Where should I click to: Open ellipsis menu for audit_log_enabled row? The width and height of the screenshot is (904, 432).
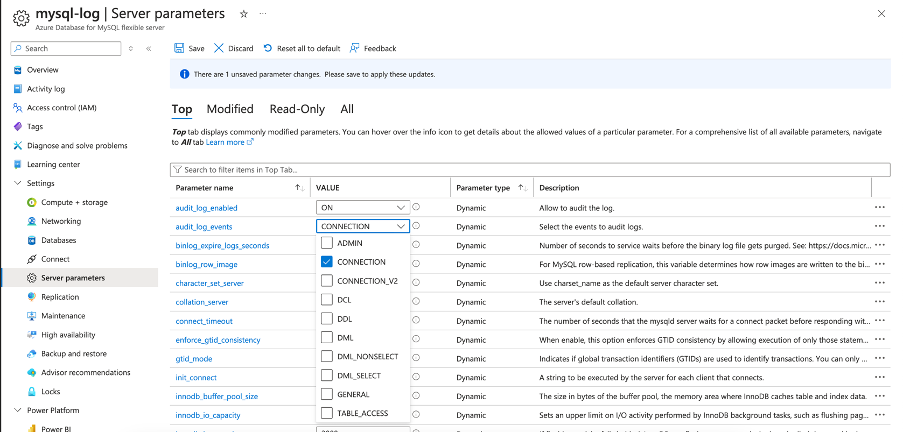880,207
